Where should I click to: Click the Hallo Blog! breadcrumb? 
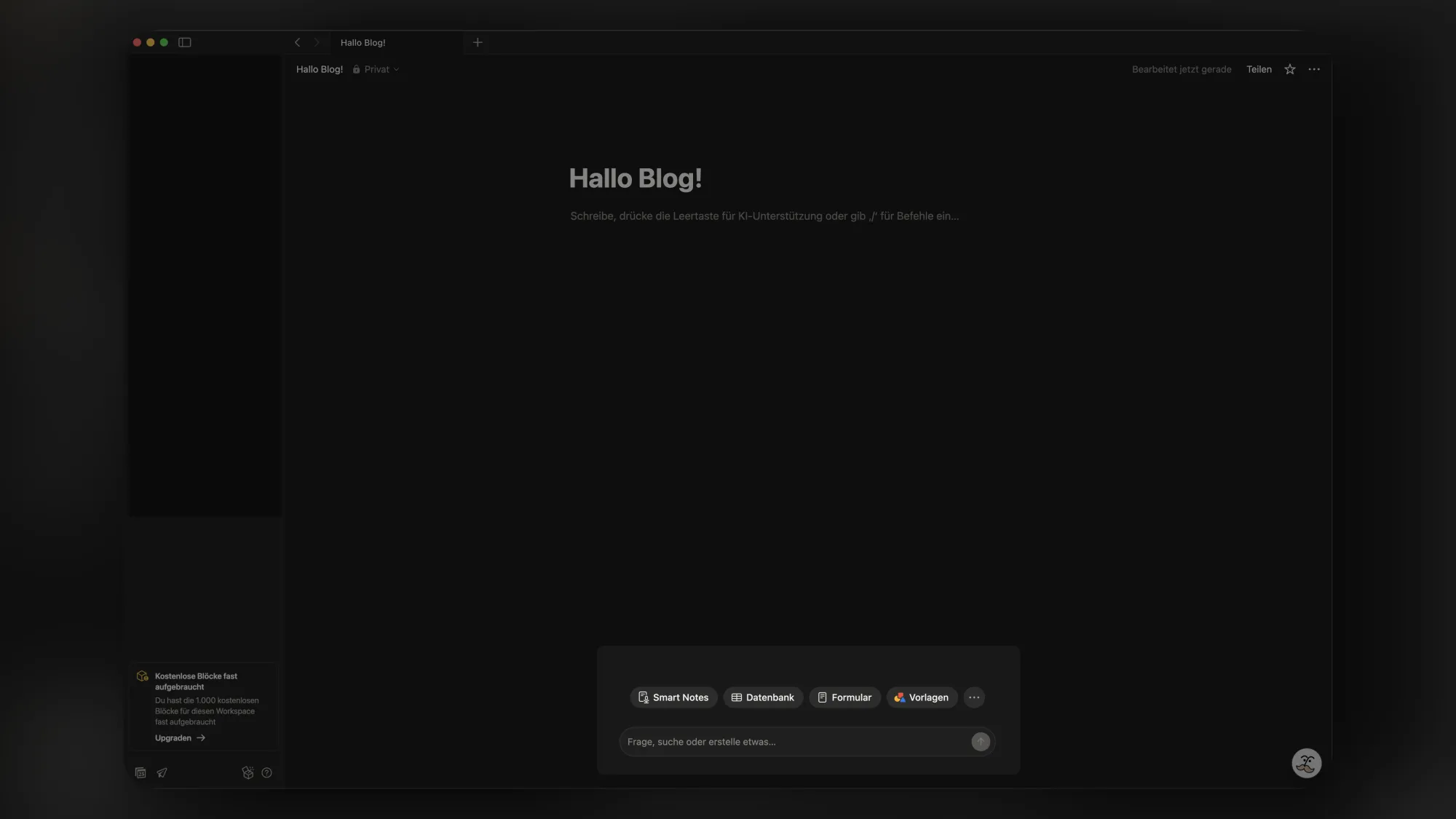click(x=320, y=69)
